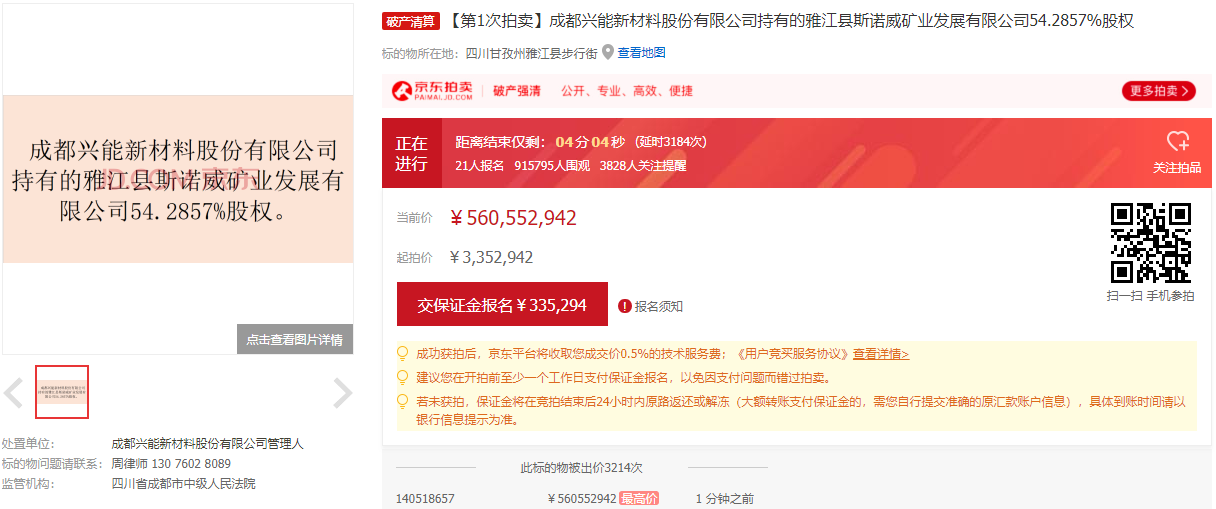This screenshot has height=509, width=1216.
Task: Click the QR code for mobile bidding
Action: tap(1150, 243)
